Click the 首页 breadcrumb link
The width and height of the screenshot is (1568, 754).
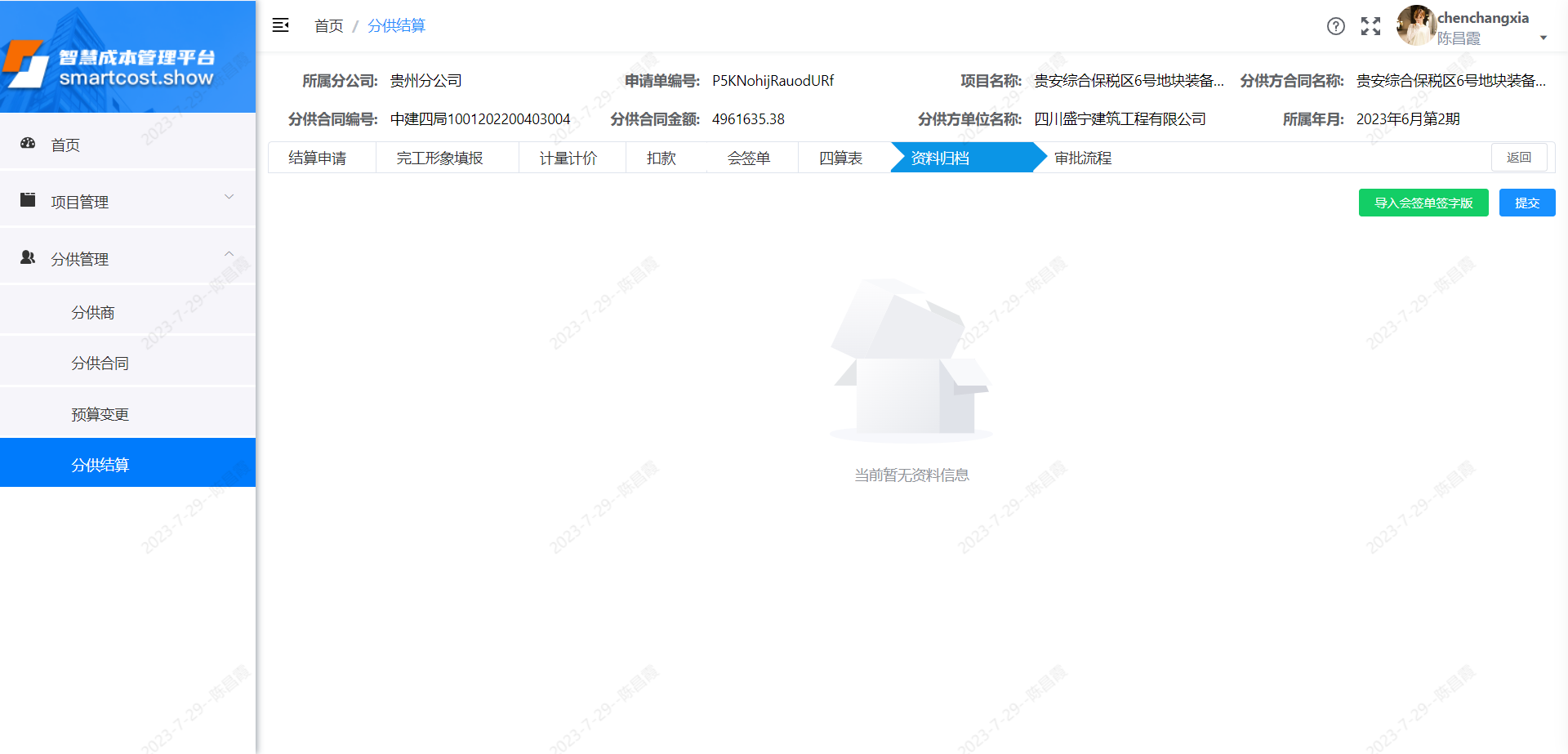tap(328, 26)
